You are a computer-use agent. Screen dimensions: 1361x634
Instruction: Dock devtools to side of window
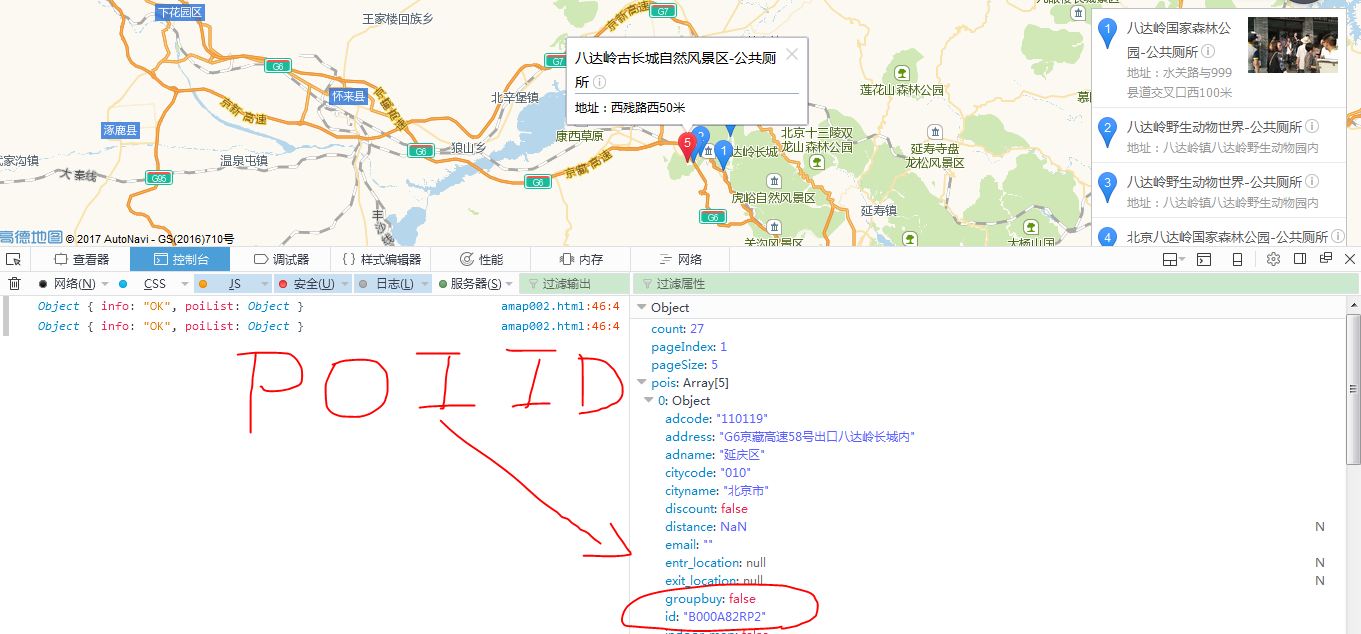1300,258
